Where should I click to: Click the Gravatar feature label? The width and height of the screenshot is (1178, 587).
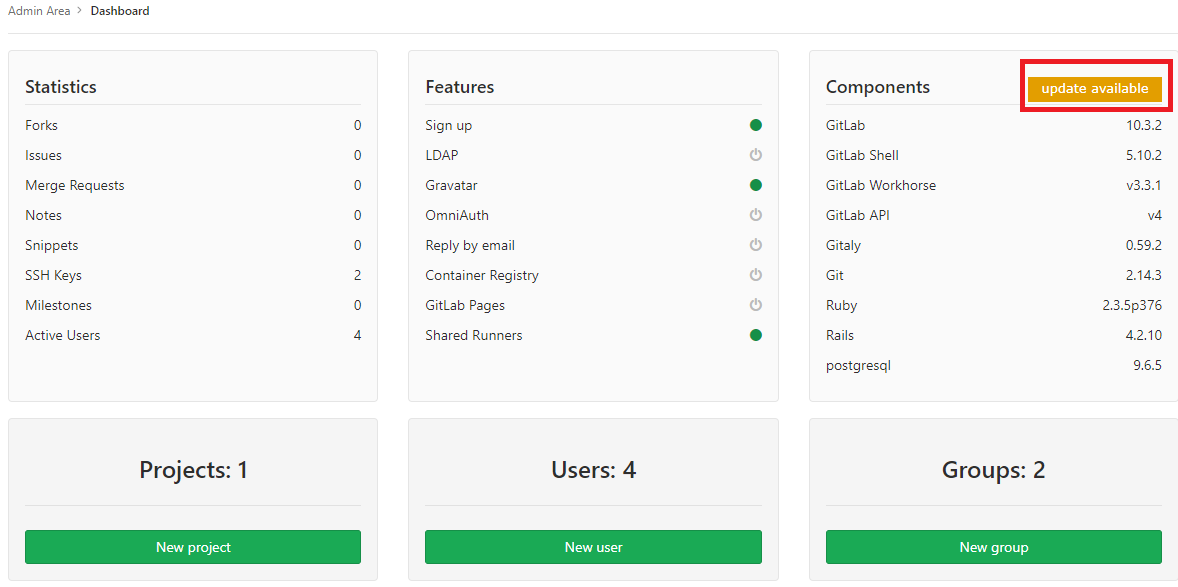tap(452, 186)
